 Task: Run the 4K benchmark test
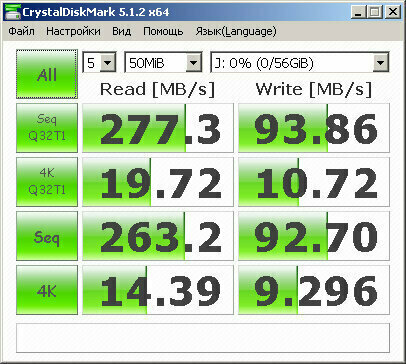point(47,290)
